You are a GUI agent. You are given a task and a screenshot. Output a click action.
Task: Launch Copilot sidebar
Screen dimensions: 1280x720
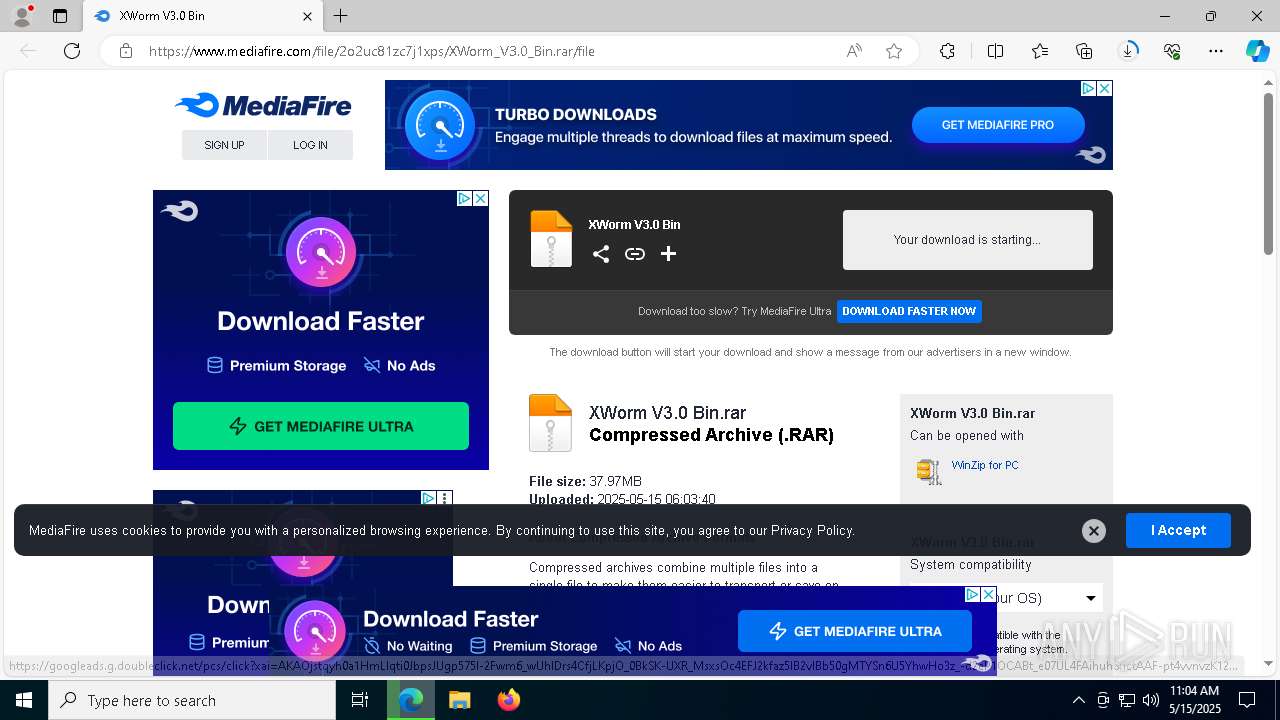[1257, 51]
